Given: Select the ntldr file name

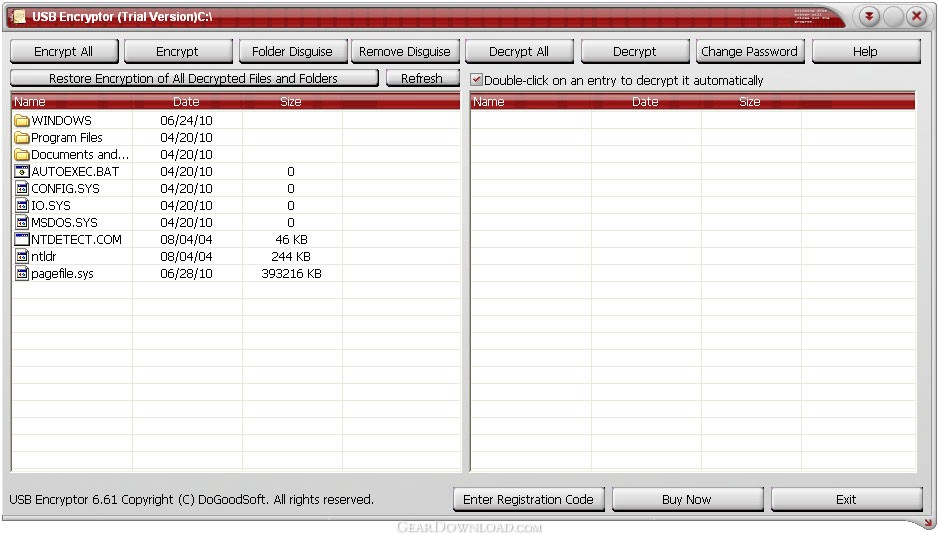Looking at the screenshot, I should (x=44, y=256).
